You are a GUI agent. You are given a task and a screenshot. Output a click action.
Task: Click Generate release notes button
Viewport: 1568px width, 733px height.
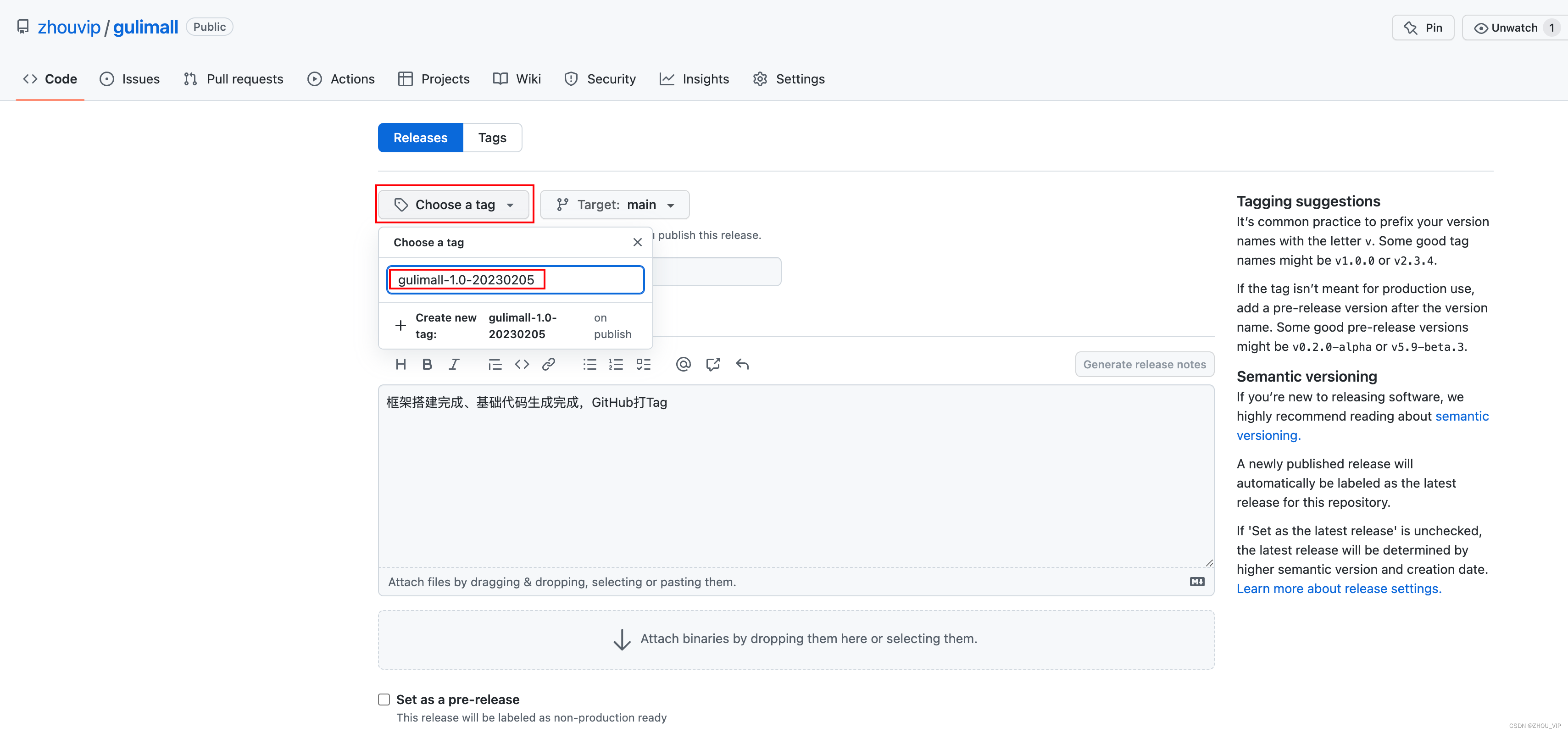click(1144, 364)
